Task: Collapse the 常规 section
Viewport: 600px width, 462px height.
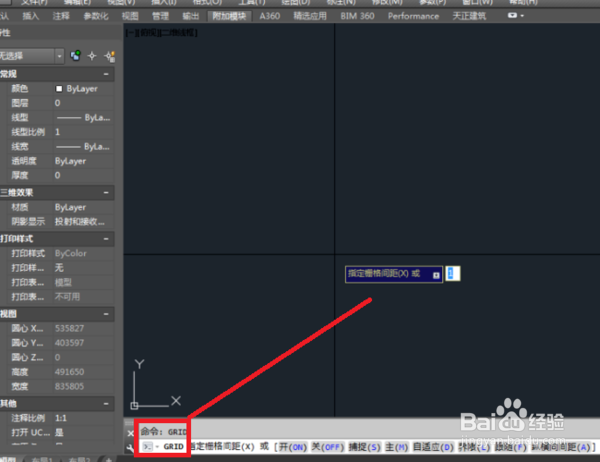Action: pyautogui.click(x=106, y=74)
